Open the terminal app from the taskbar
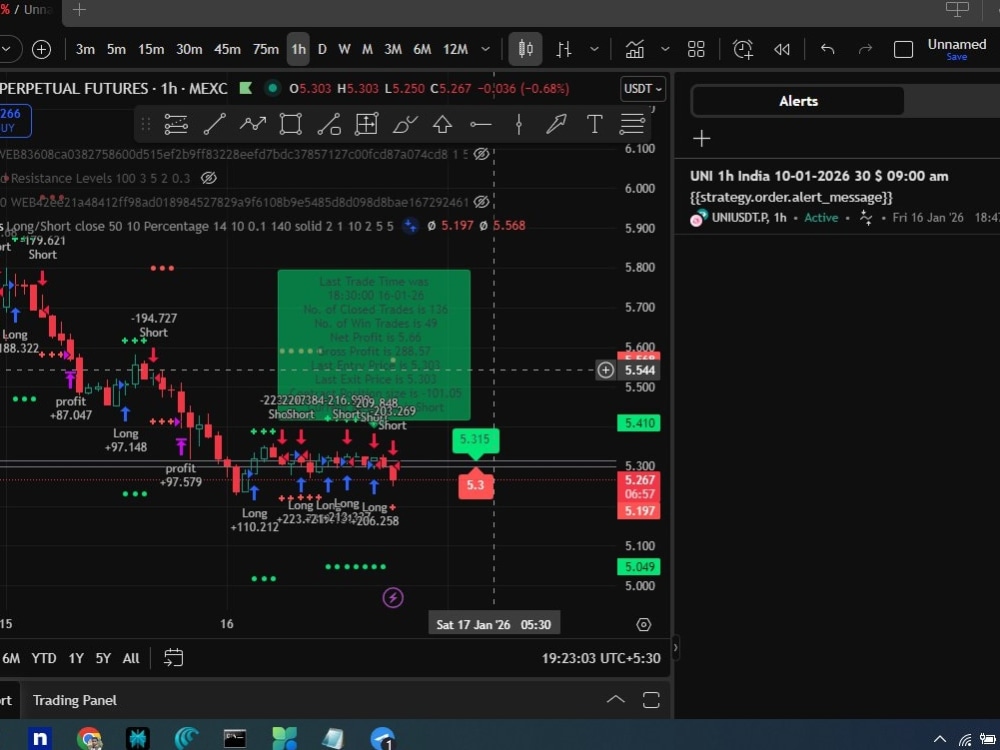 [x=235, y=739]
